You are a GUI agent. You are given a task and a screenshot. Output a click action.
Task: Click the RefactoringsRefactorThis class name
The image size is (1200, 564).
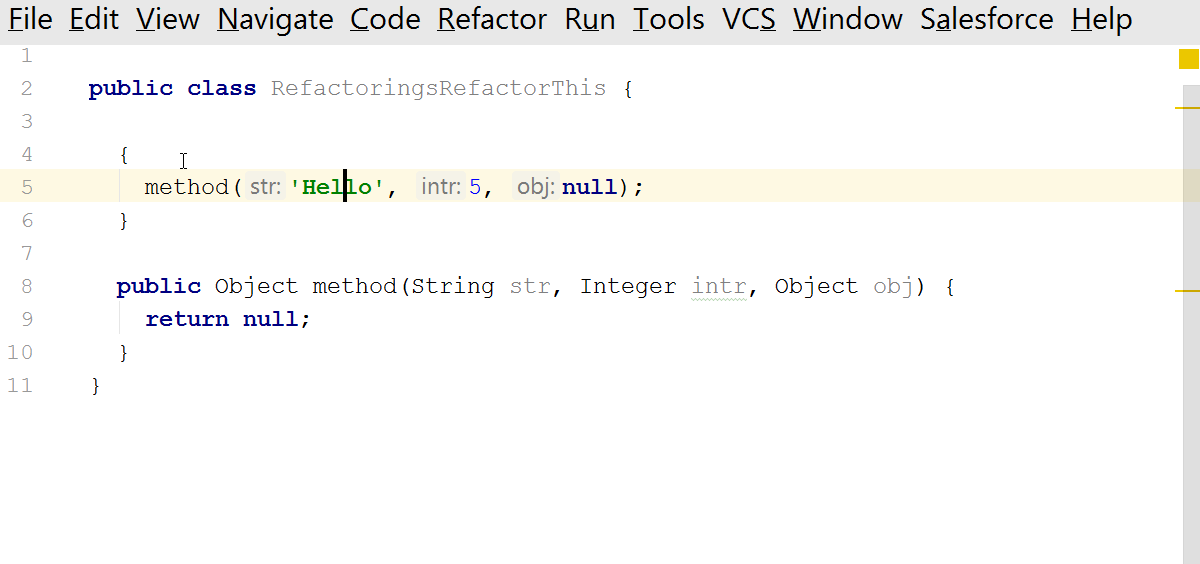438,88
